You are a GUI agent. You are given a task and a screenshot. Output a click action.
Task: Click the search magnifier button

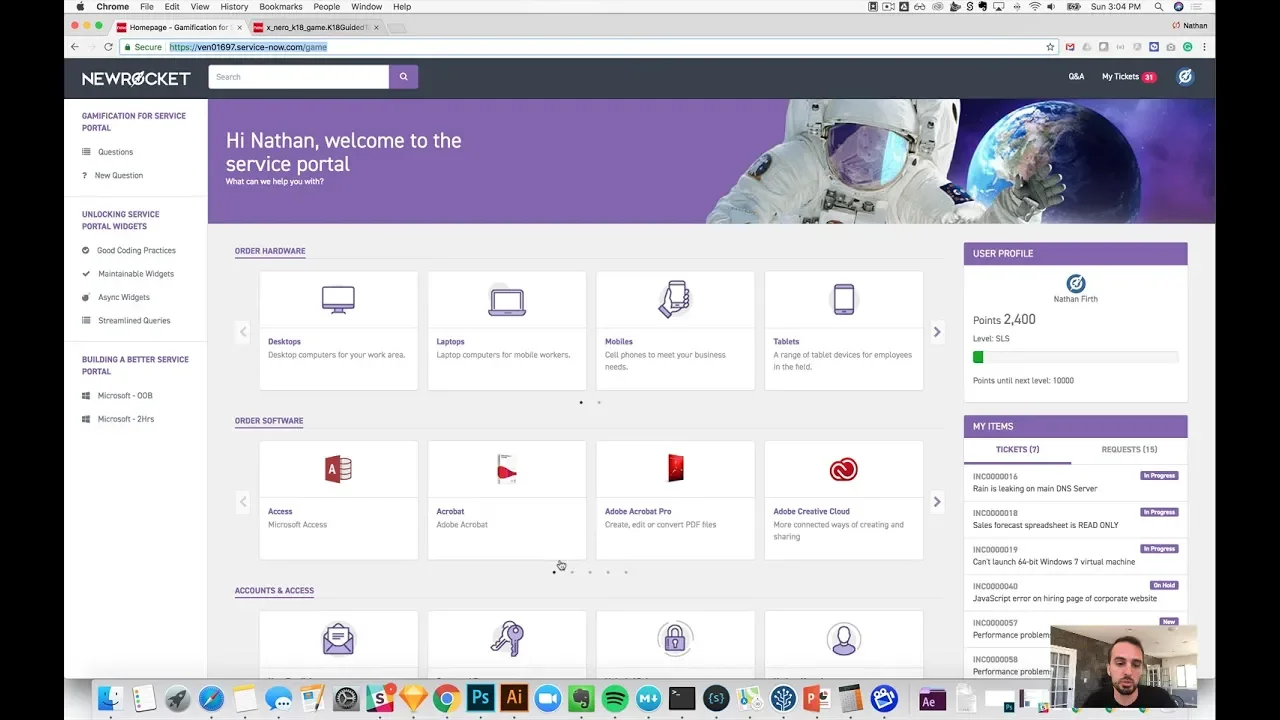tap(403, 76)
